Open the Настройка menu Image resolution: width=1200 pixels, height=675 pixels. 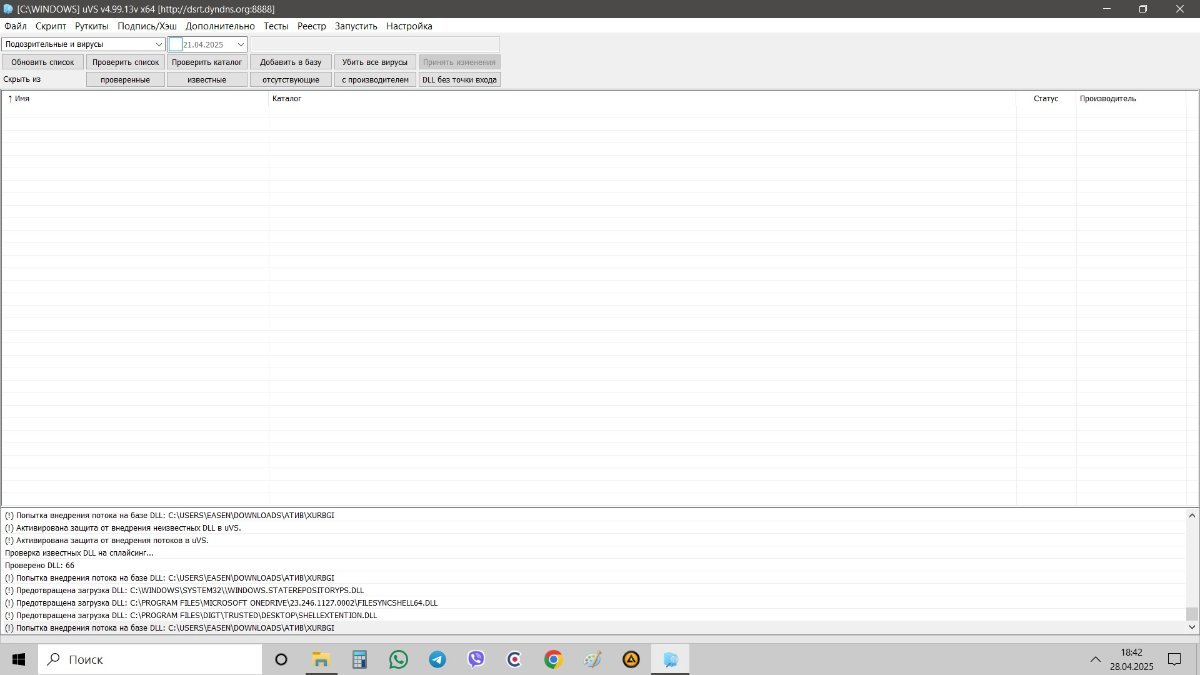(x=409, y=26)
